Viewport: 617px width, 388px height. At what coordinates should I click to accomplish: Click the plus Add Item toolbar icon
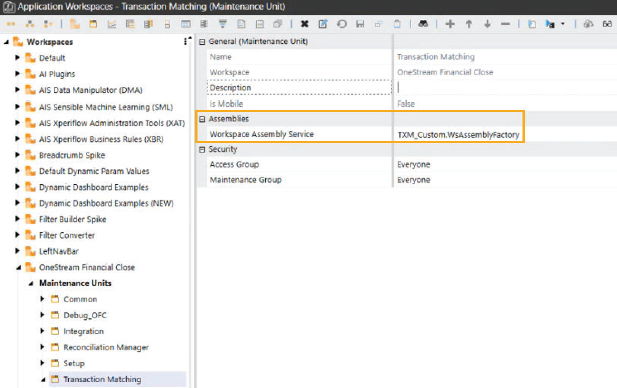click(450, 24)
